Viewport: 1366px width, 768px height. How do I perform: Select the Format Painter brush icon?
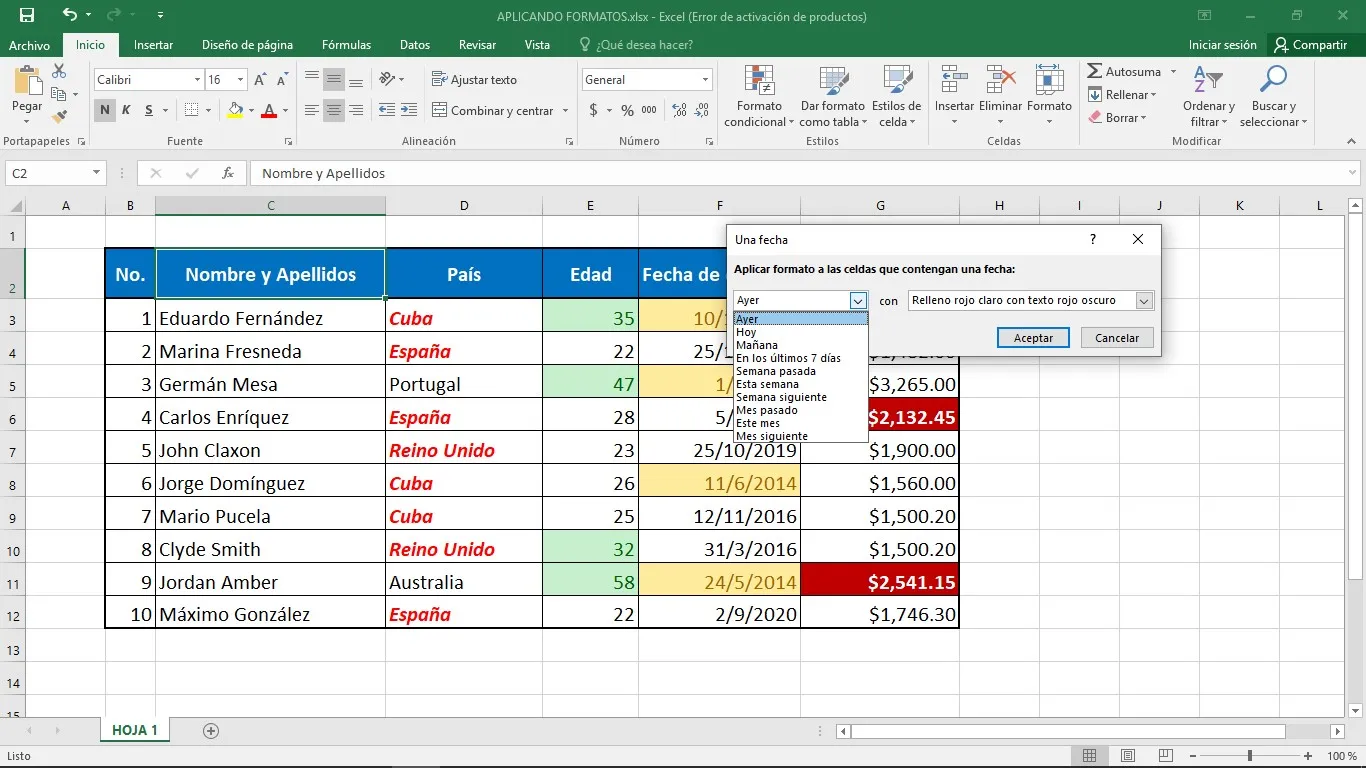(59, 116)
